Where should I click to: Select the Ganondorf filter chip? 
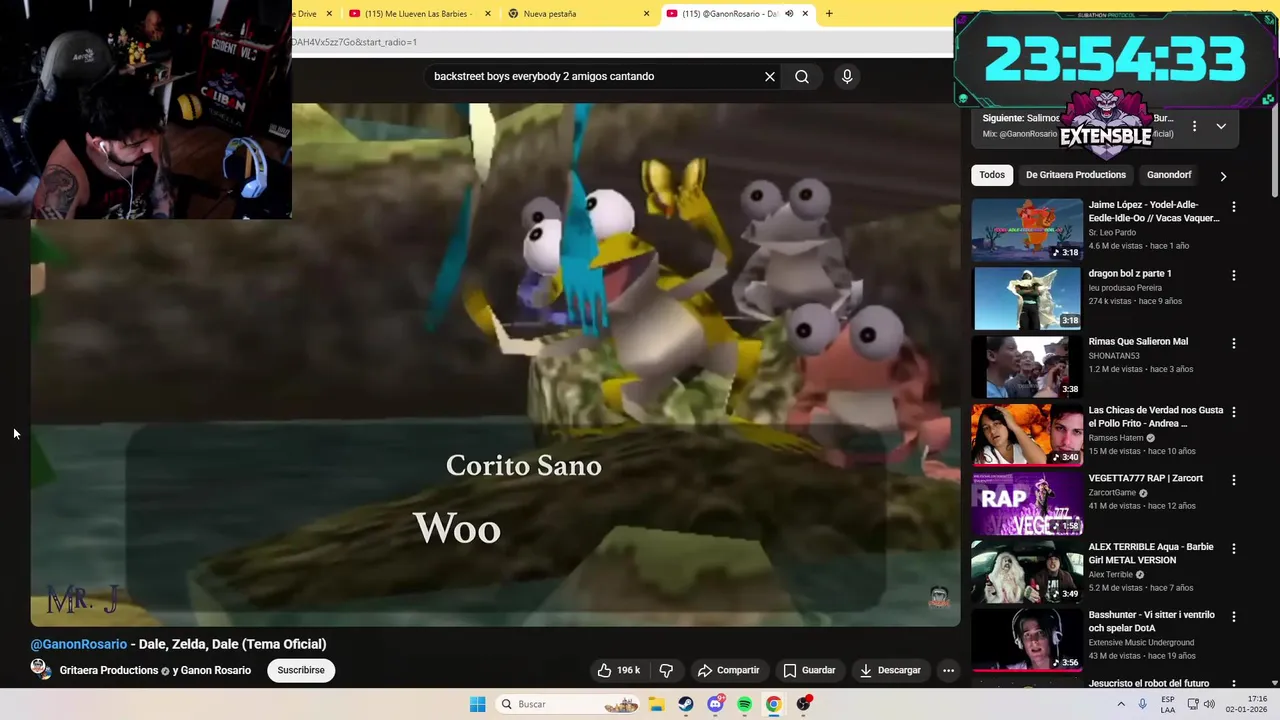(1169, 175)
